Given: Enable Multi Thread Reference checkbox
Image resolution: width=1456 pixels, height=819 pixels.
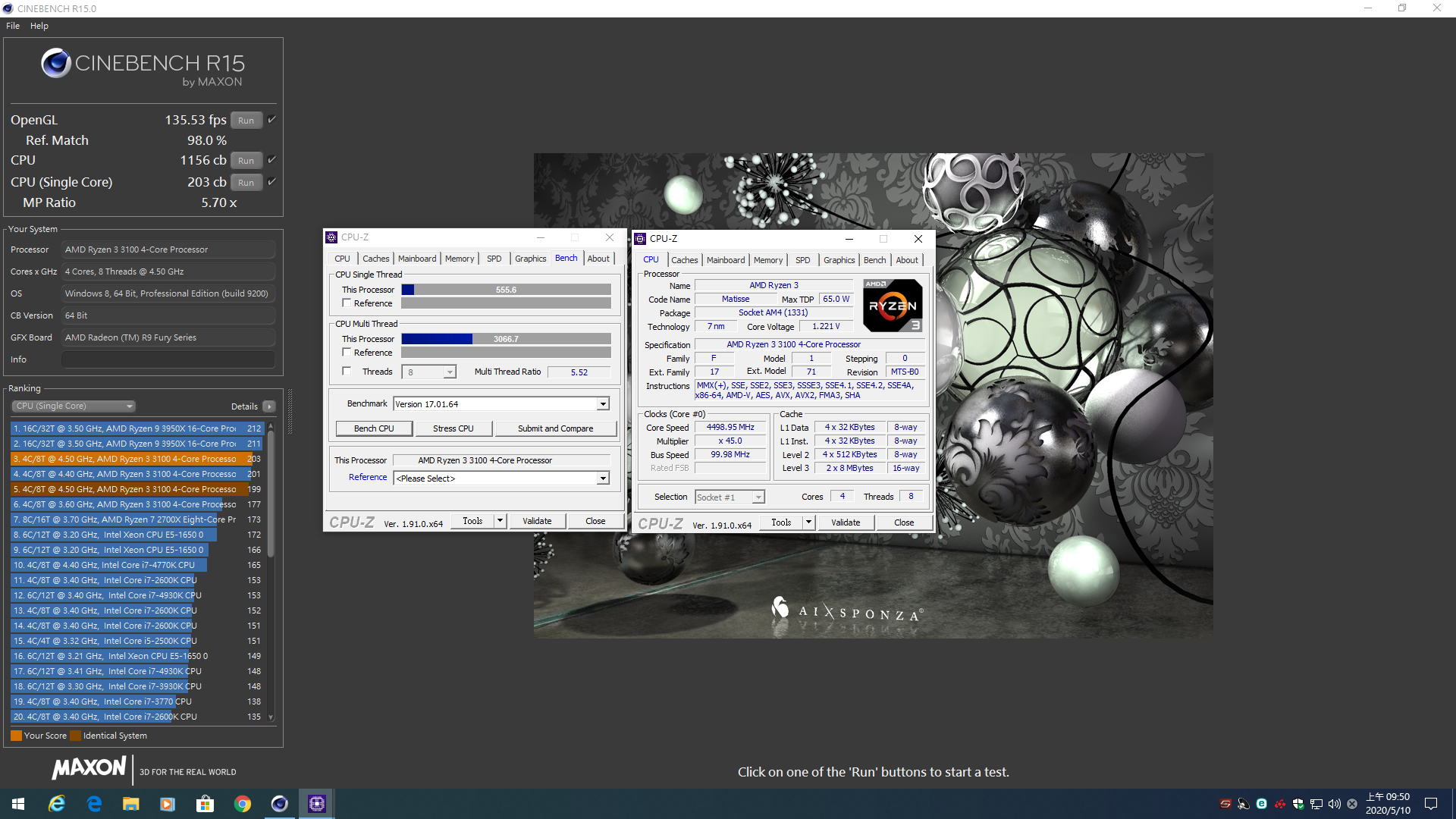Looking at the screenshot, I should pos(347,353).
